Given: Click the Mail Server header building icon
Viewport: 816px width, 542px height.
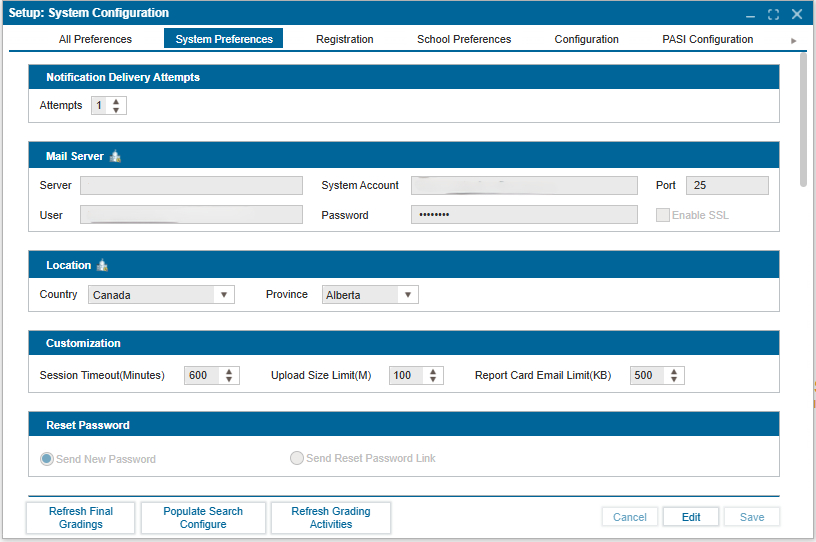Looking at the screenshot, I should tap(115, 157).
